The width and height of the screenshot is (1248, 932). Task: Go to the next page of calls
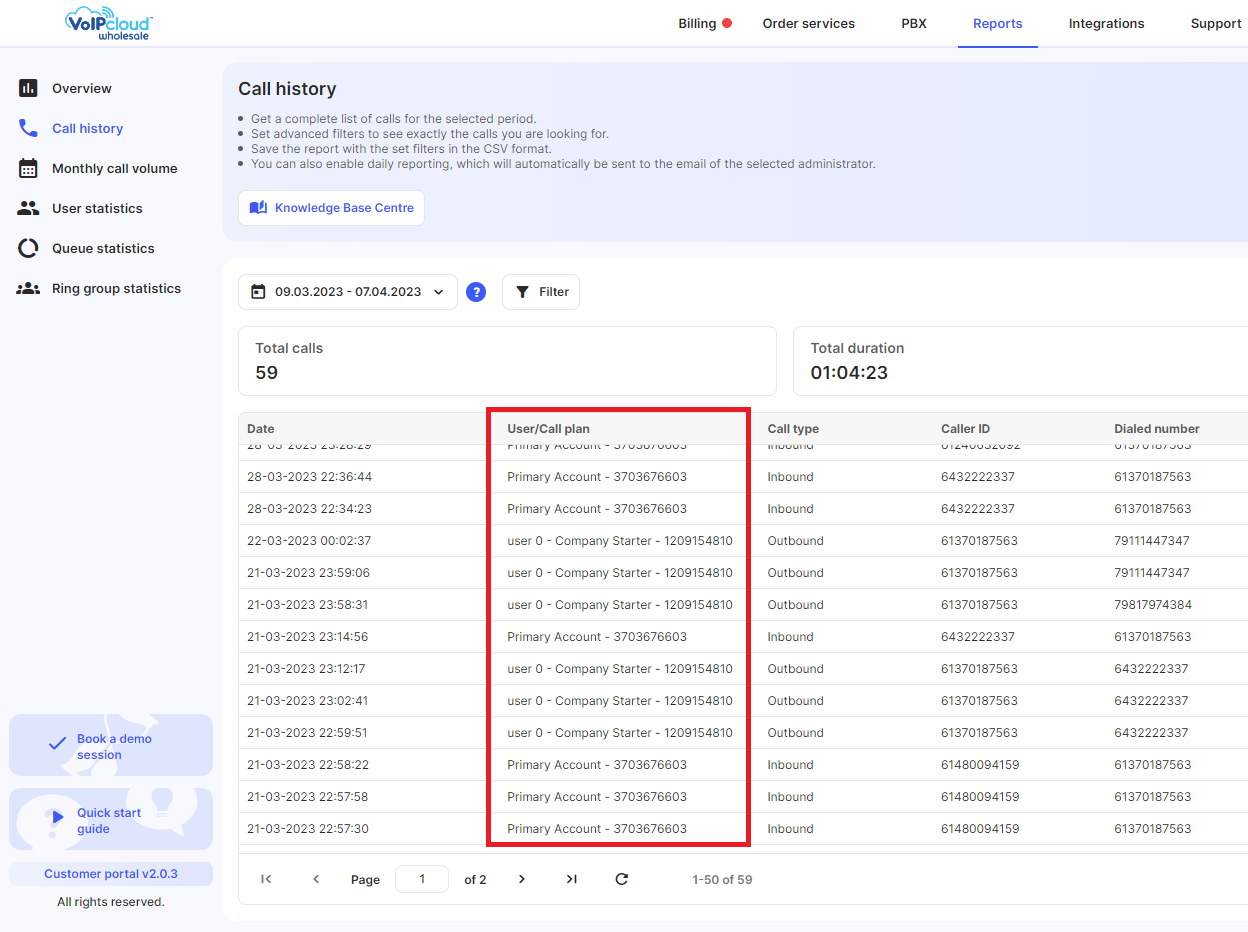522,879
